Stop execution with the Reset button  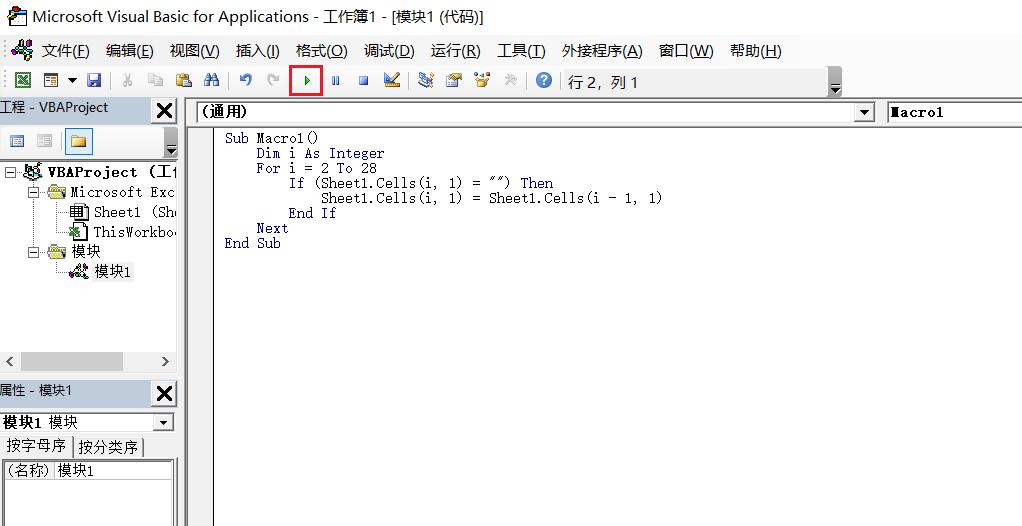click(x=364, y=81)
